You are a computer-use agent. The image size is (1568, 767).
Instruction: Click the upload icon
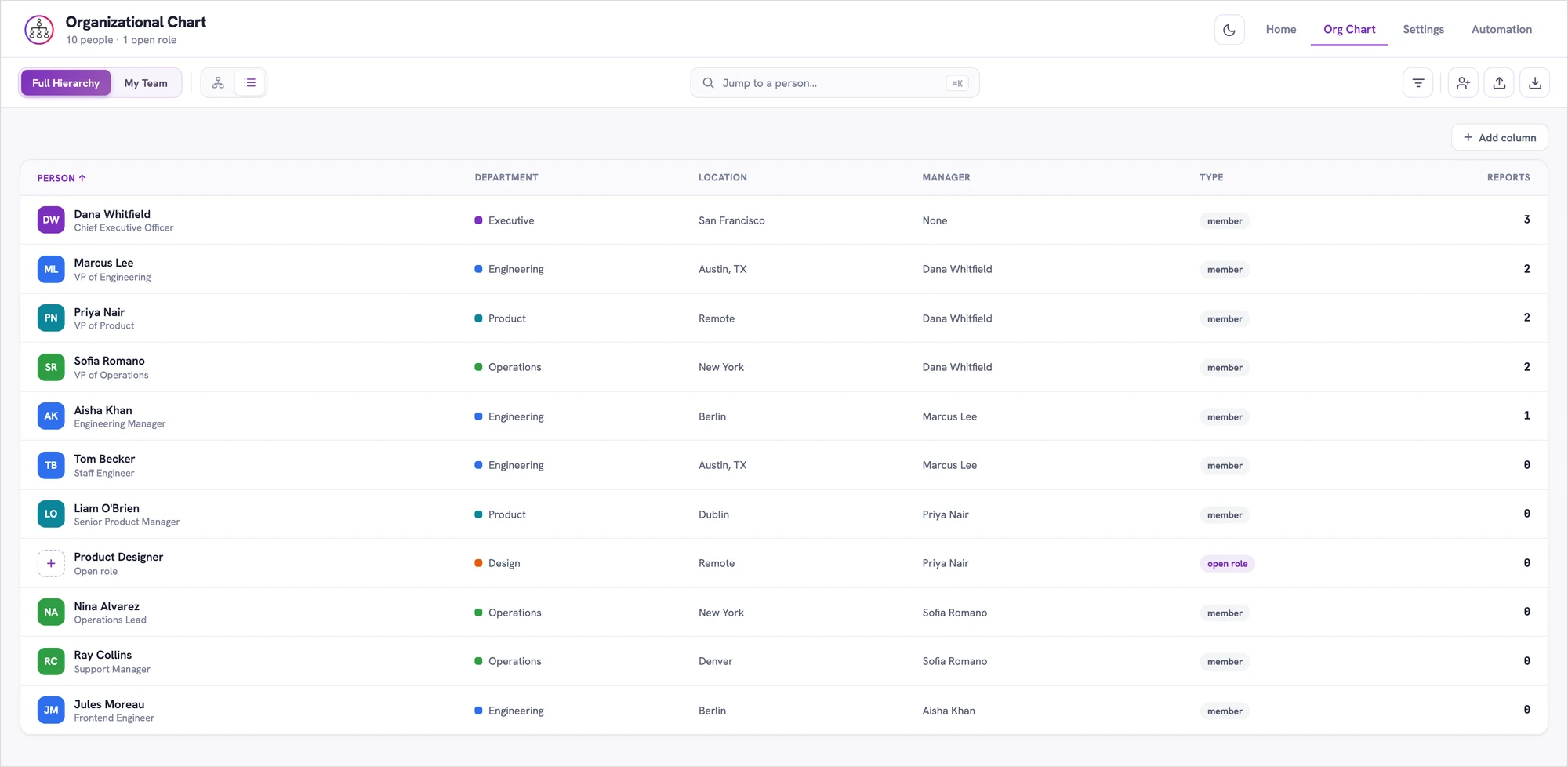pos(1499,83)
